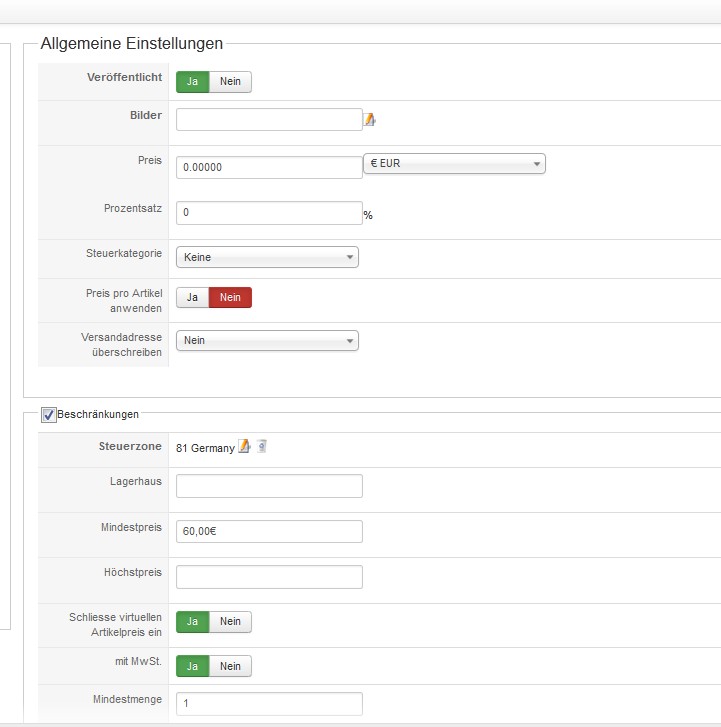Click the Mindestmenge input field

point(269,704)
